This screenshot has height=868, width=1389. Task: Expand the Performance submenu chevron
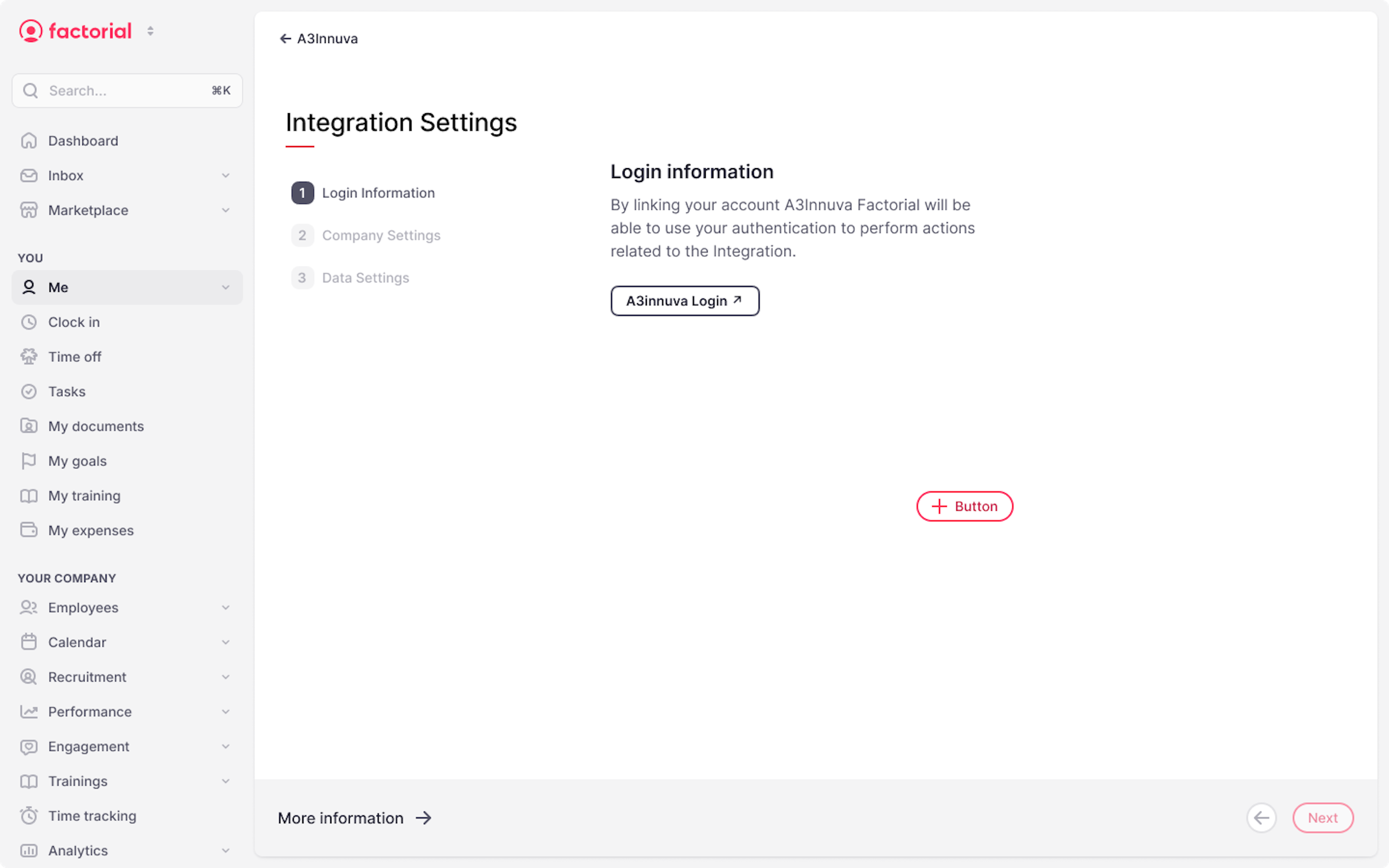(226, 712)
